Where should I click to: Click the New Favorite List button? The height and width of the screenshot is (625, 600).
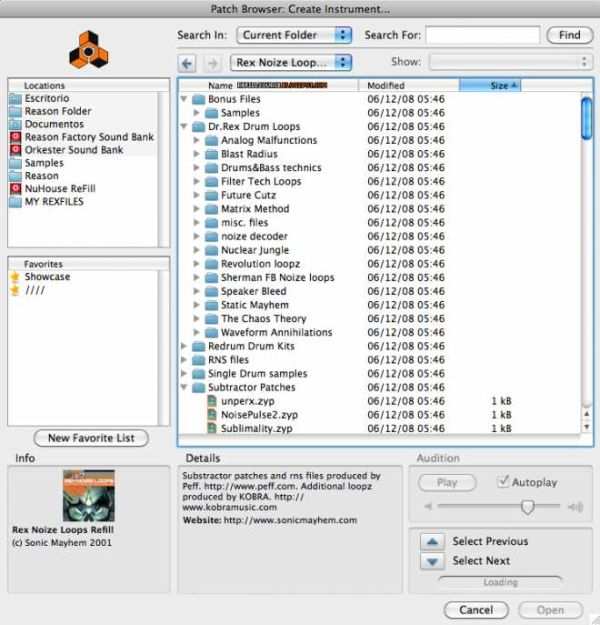(91, 438)
